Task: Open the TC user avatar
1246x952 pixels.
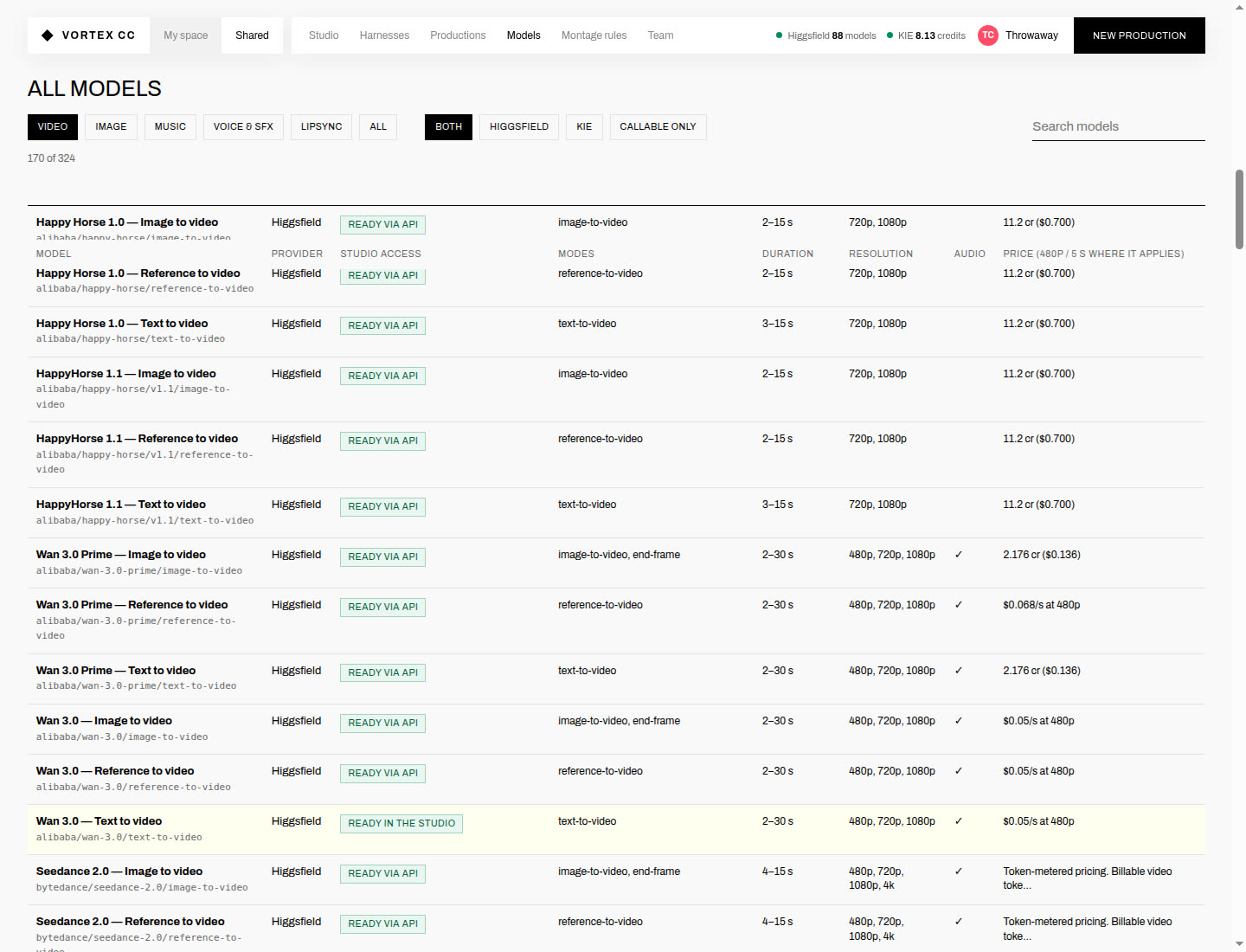Action: [988, 35]
